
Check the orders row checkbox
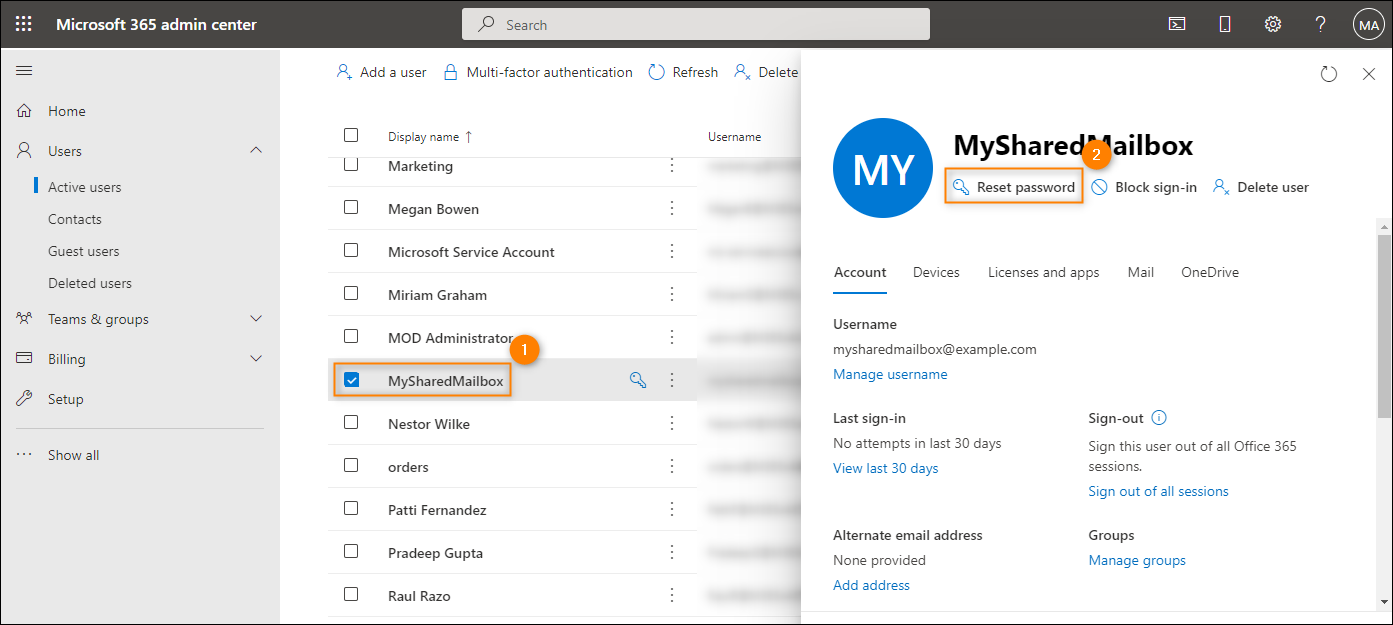[x=351, y=465]
